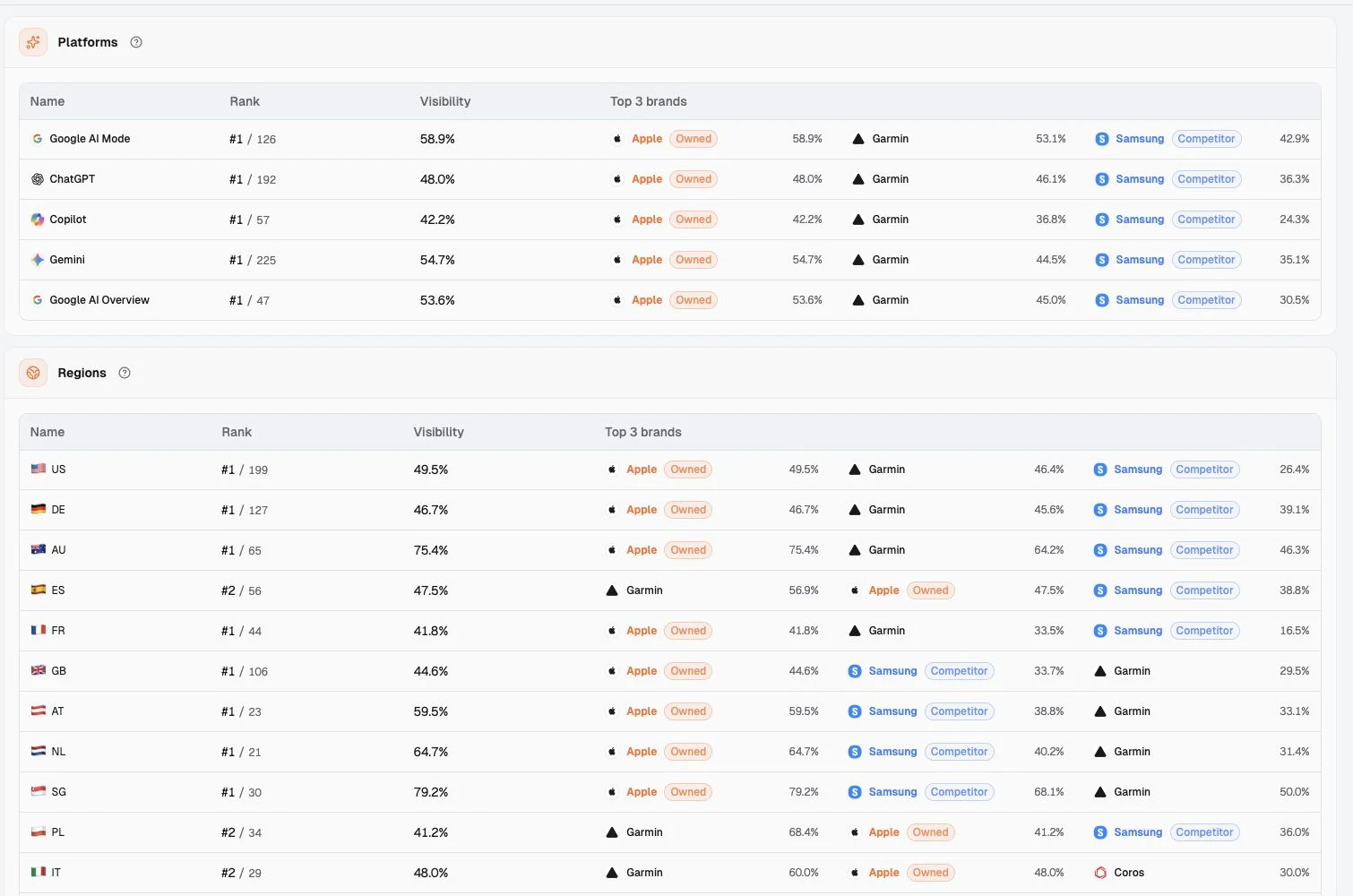Click Samsung 68.1% value in SG row
Image resolution: width=1353 pixels, height=896 pixels.
[x=1049, y=792]
